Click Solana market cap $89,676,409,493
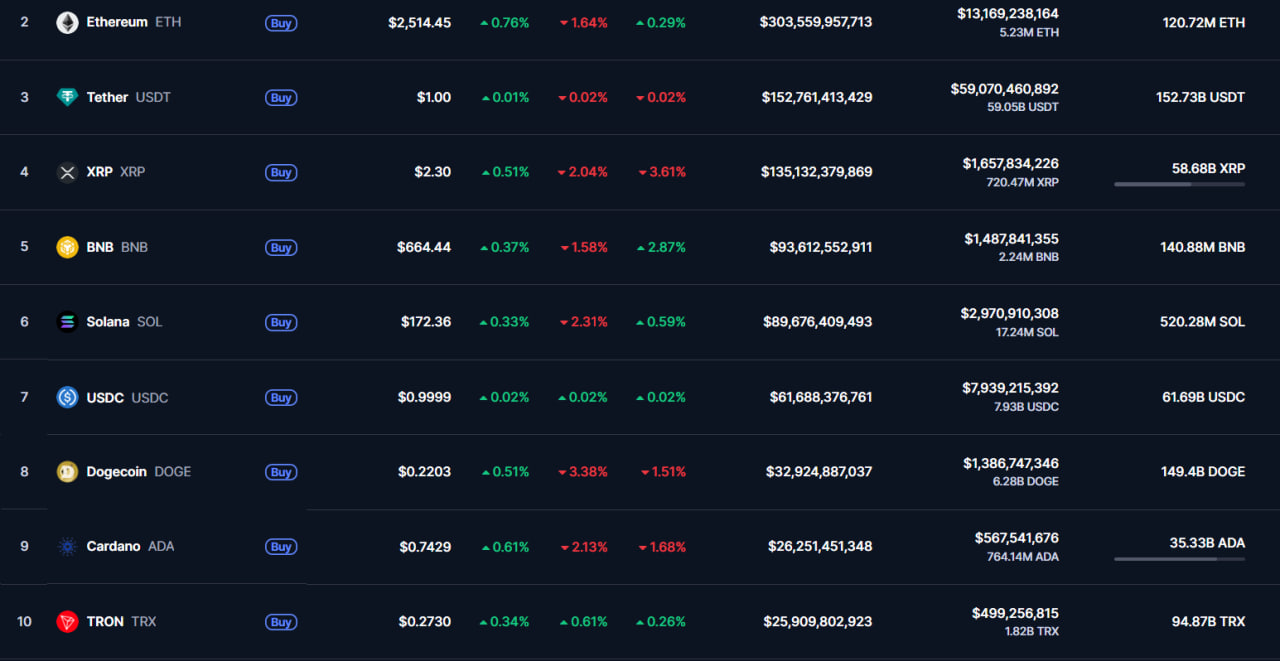 coord(818,322)
